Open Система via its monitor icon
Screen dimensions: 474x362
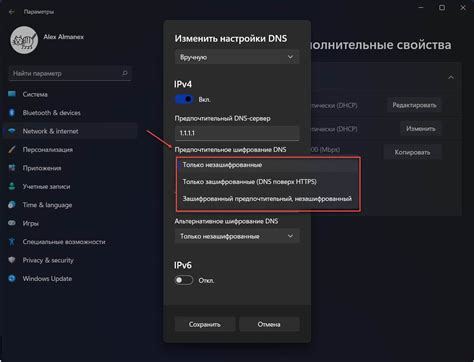click(12, 94)
